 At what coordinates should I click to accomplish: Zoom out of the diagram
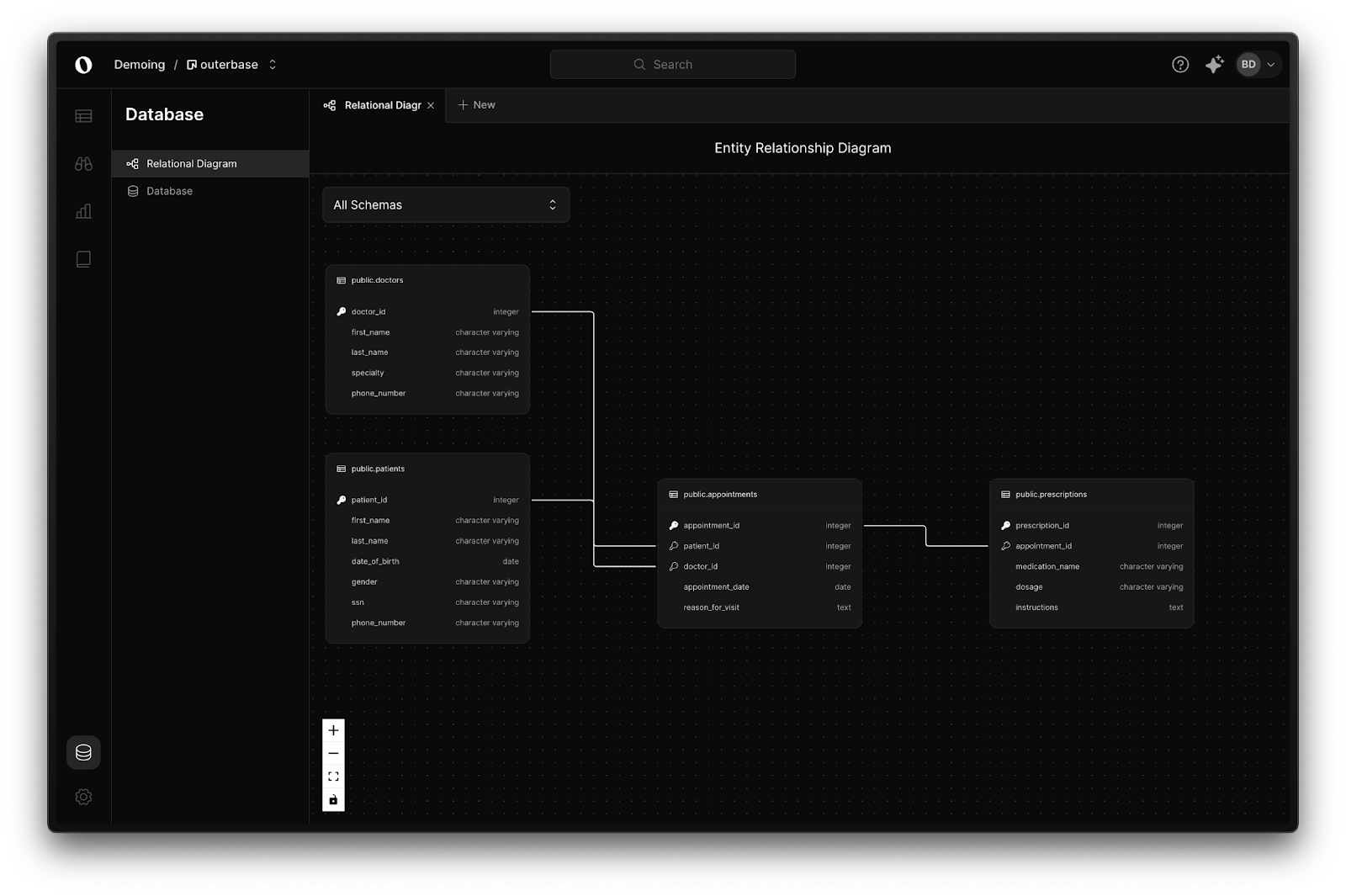point(333,754)
